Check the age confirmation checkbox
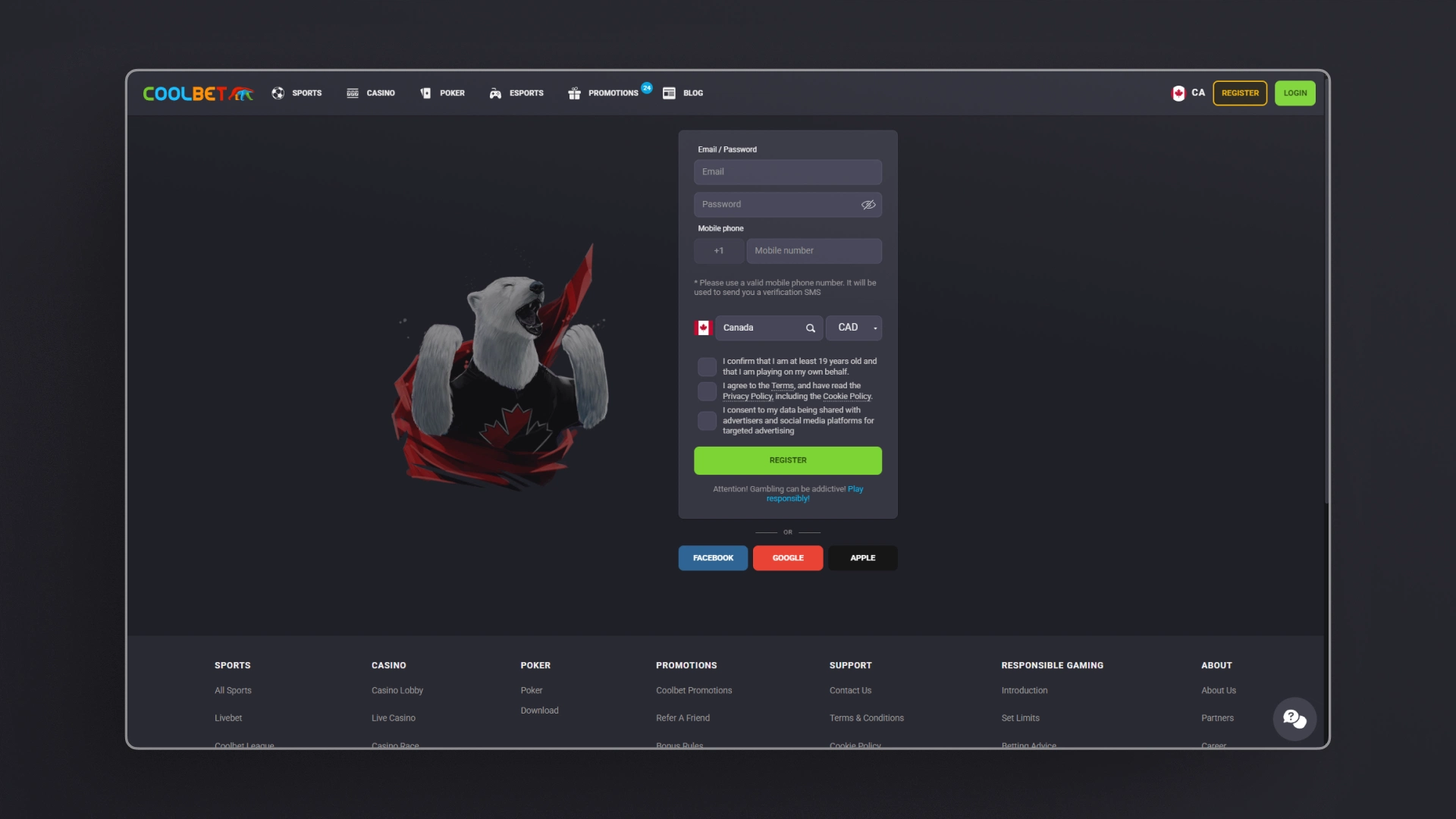 click(707, 367)
